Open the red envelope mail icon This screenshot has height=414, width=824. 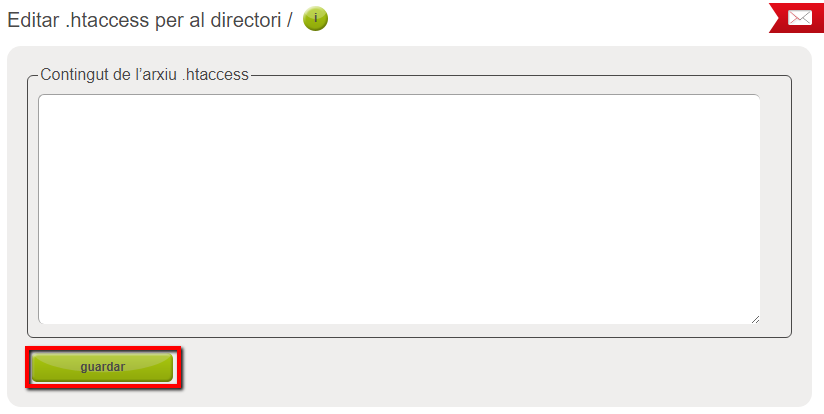click(799, 18)
